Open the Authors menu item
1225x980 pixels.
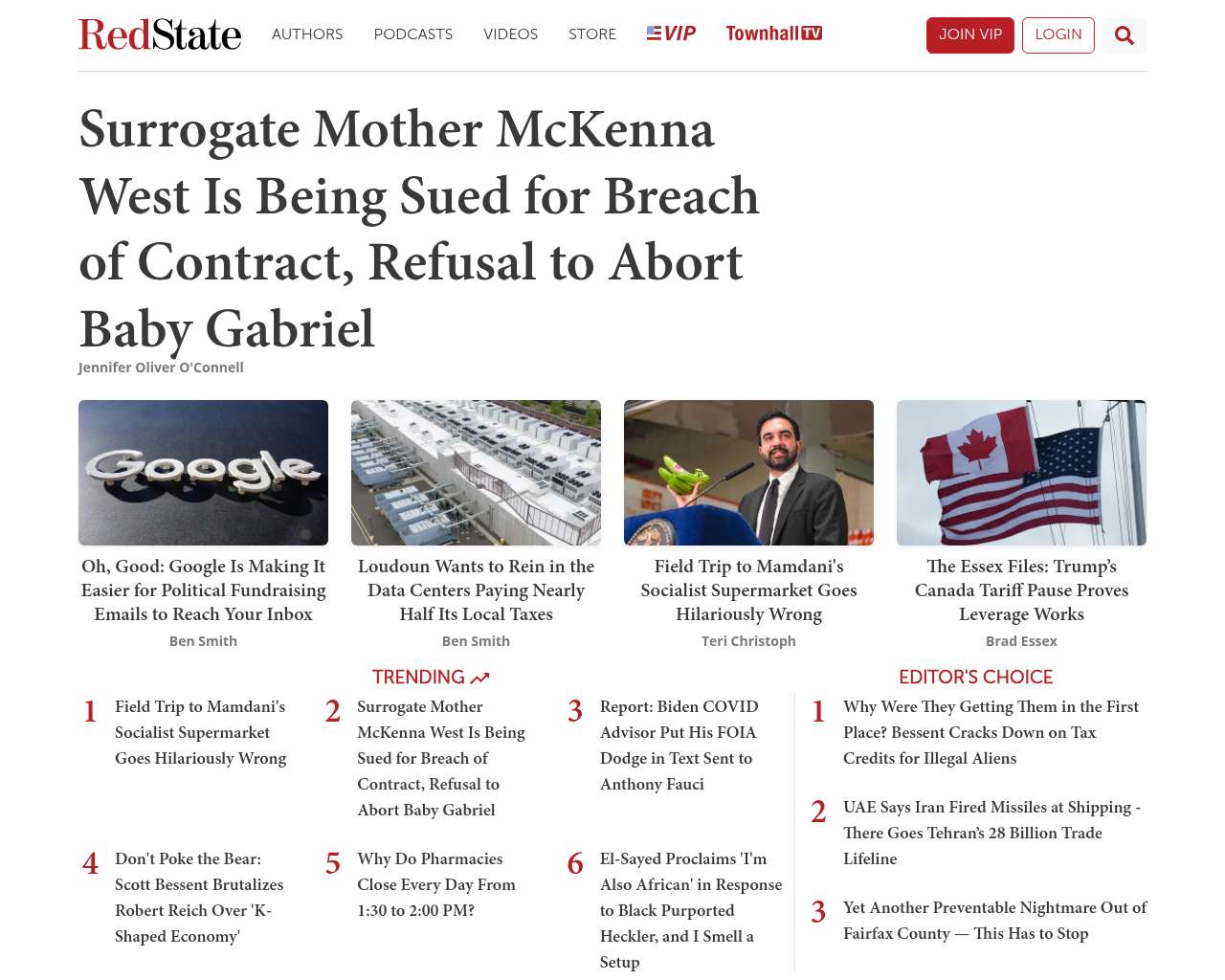(x=307, y=34)
